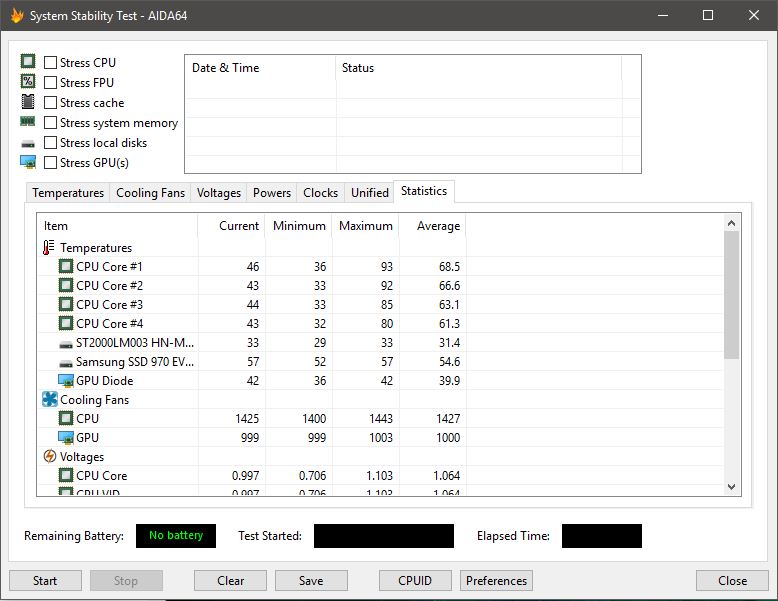Click the ST2000LM003 hard disk icon
778x601 pixels.
click(x=66, y=343)
